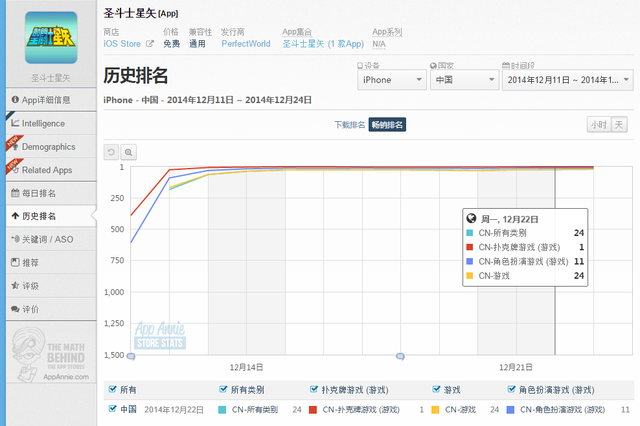
Task: Click the left range slider handle under the chart
Action: [x=131, y=357]
